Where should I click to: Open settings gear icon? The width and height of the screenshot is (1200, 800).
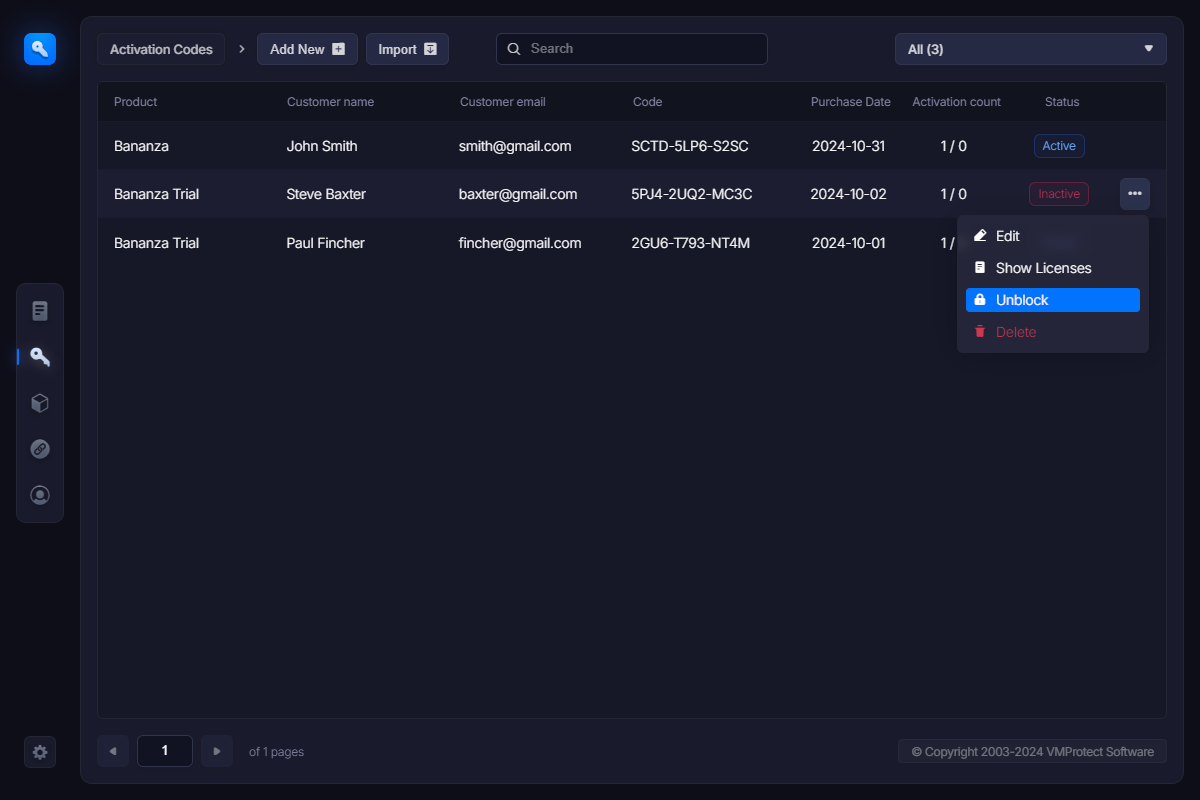tap(40, 752)
